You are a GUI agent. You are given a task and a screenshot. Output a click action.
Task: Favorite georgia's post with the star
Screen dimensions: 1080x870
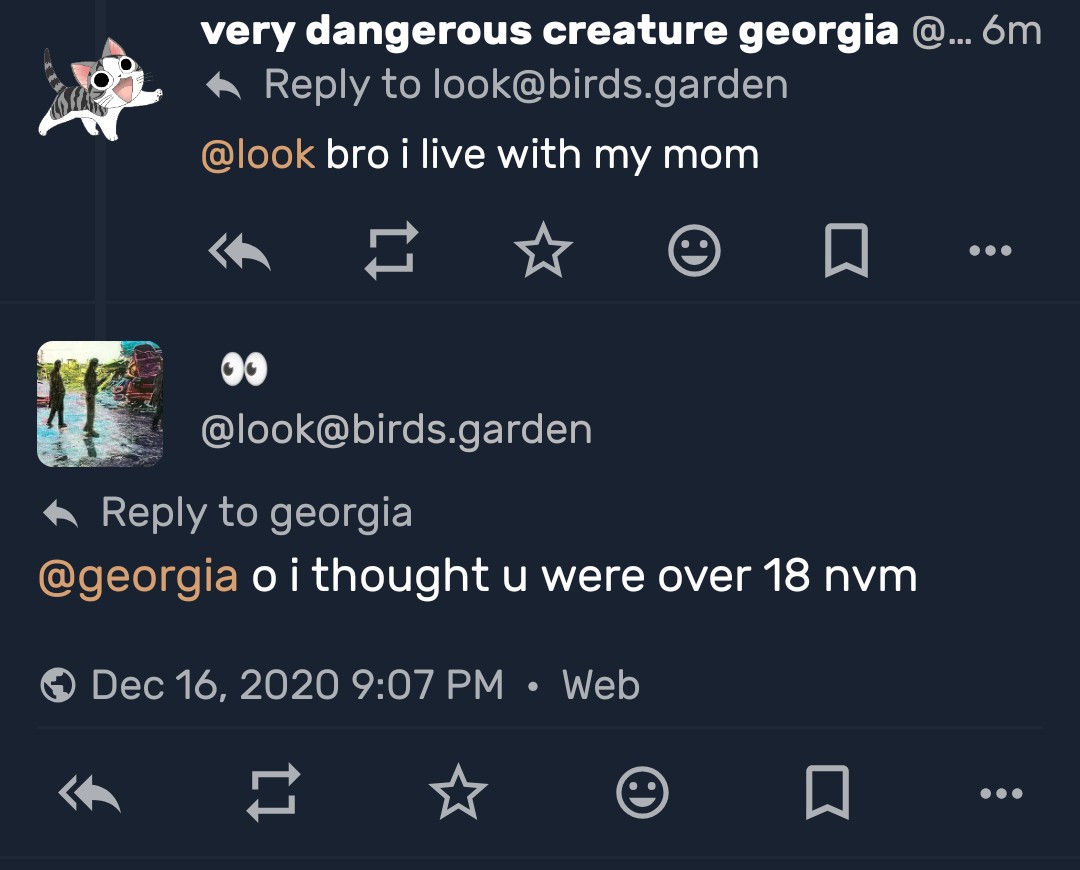tap(543, 250)
